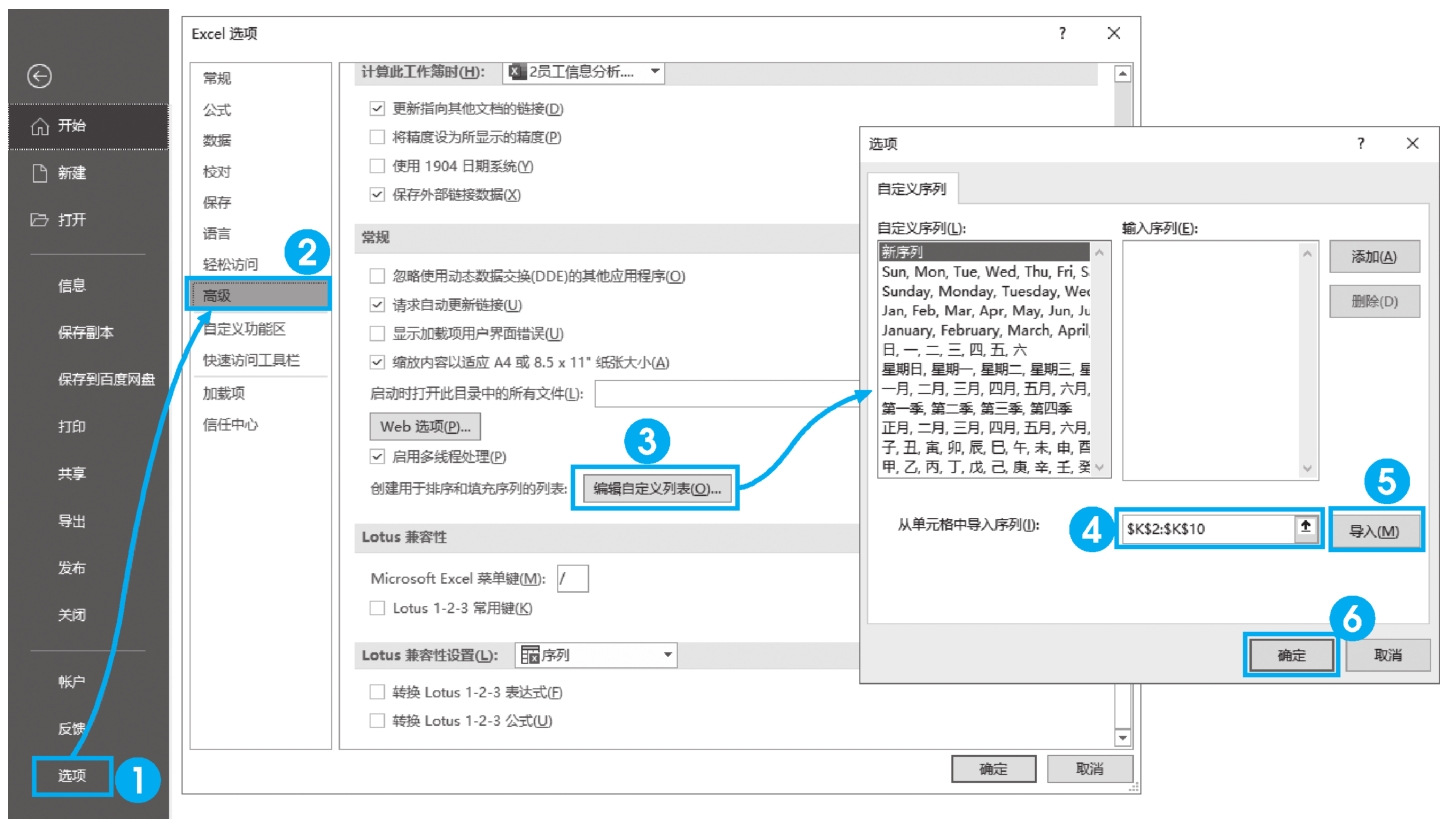The height and width of the screenshot is (826, 1448).
Task: Focus the Microsoft Excel 菜单键 field
Action: click(x=572, y=578)
